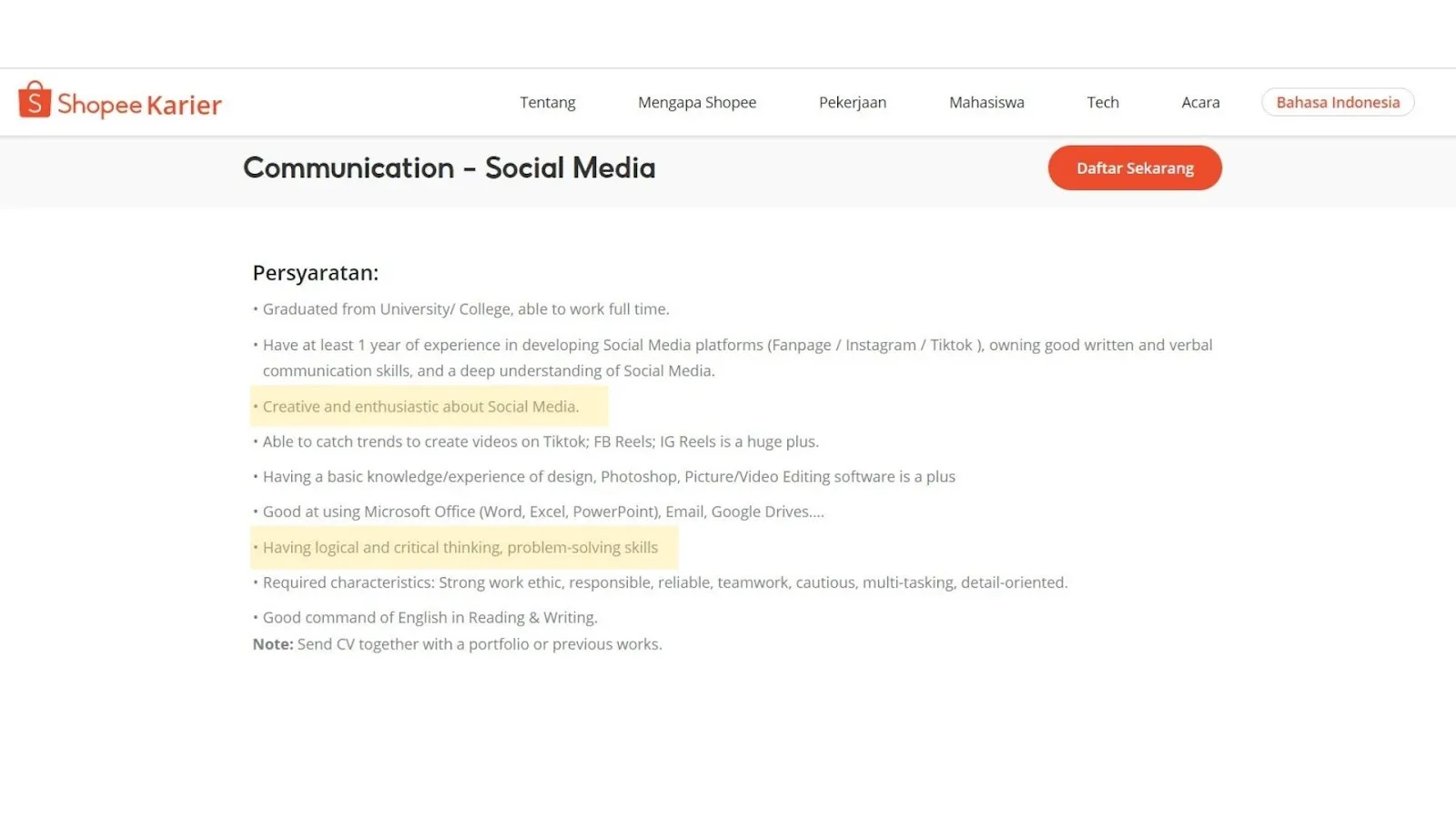Select the Photoshop design knowledge bullet
1456x819 pixels.
tap(603, 476)
